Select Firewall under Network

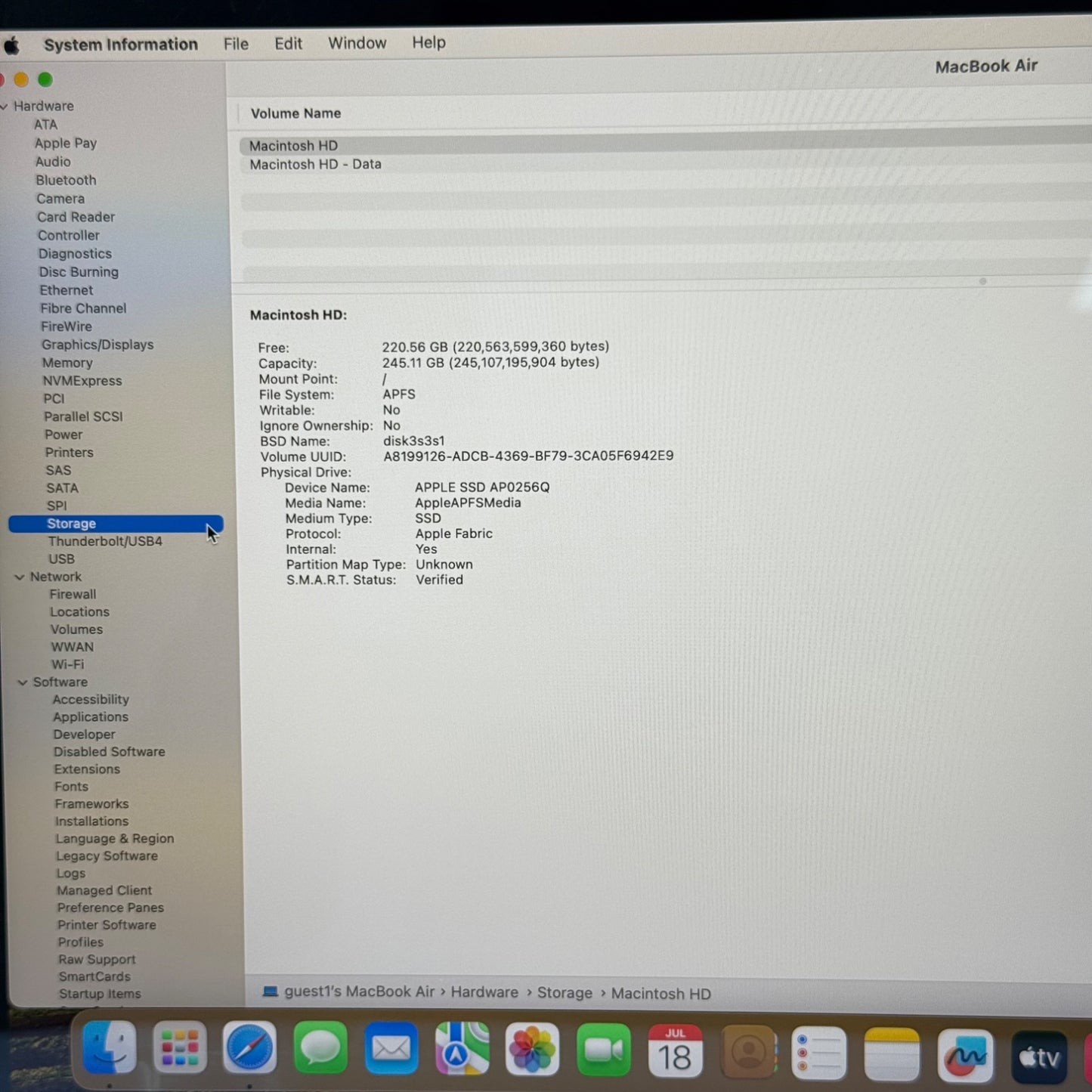[73, 595]
